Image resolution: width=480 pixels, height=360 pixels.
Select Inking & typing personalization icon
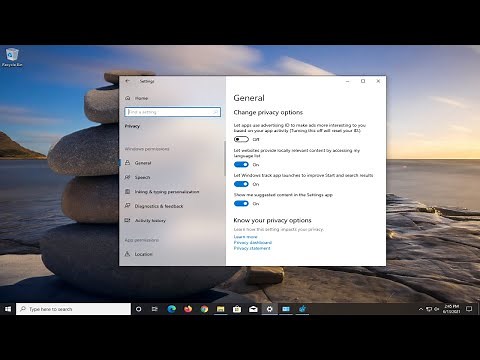tap(127, 192)
